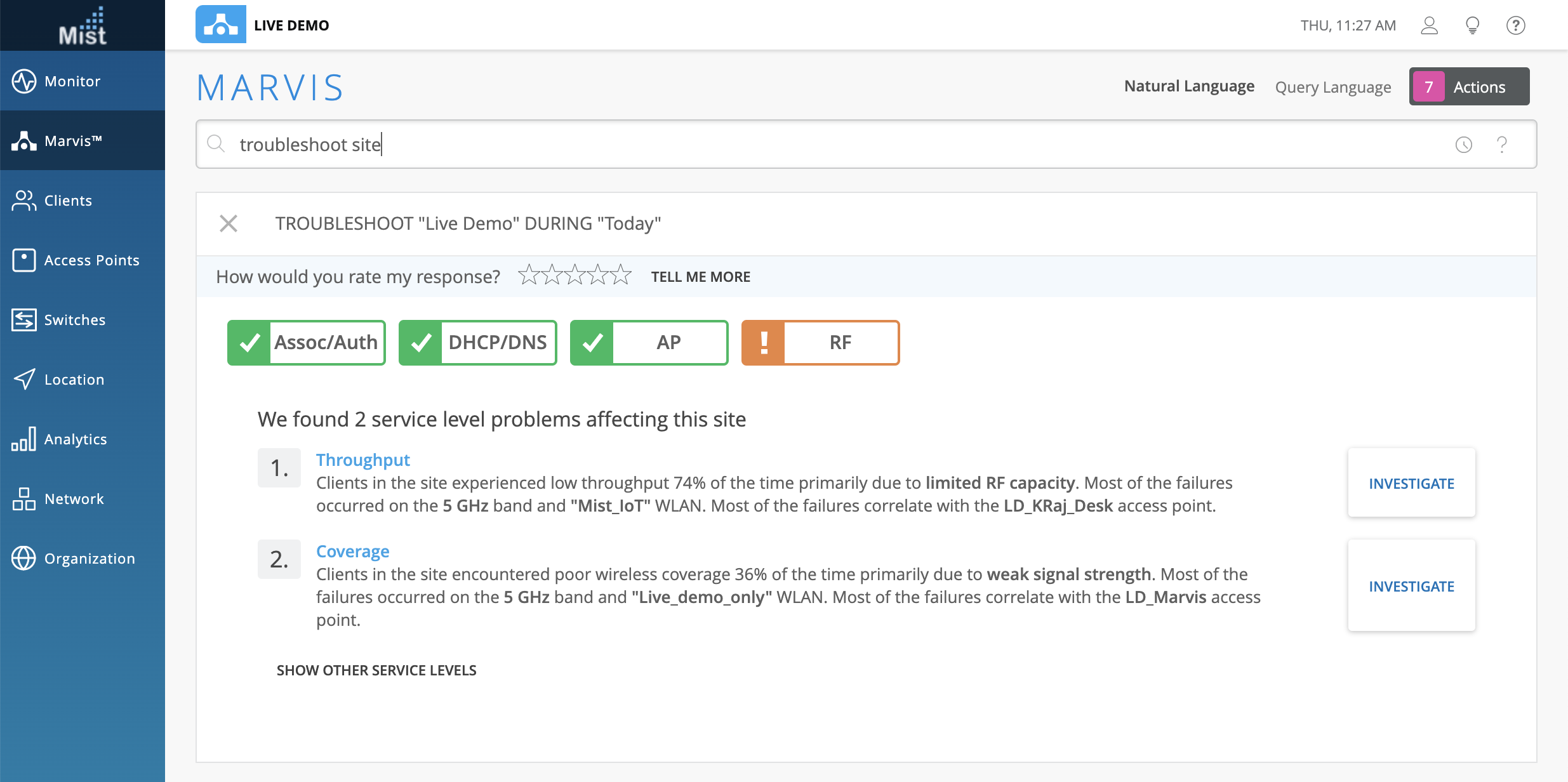This screenshot has height=782, width=1568.
Task: Open the user account profile icon
Action: tap(1429, 25)
